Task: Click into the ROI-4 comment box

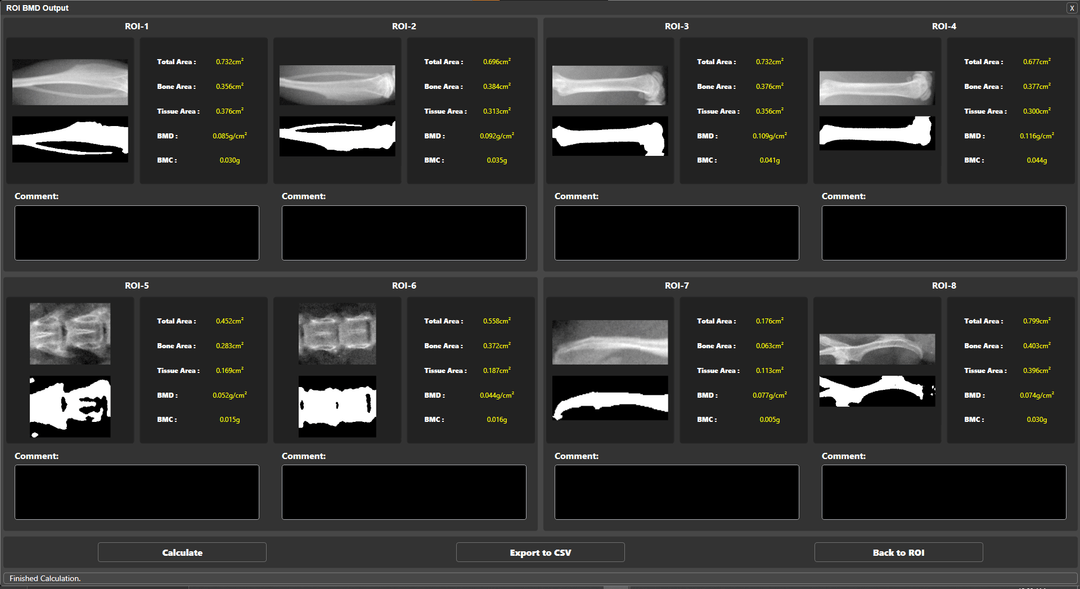Action: pos(944,233)
